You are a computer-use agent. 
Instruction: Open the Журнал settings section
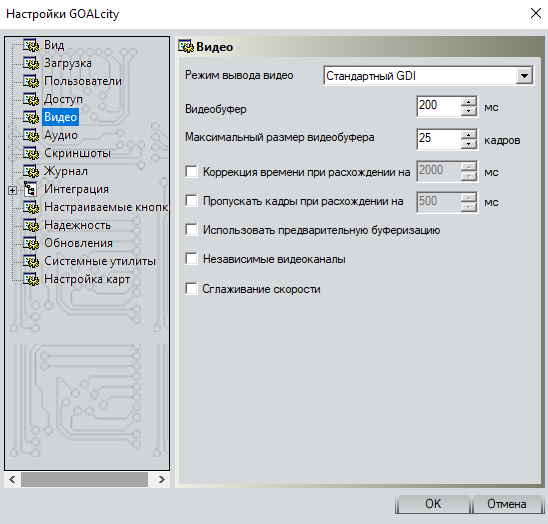[66, 171]
